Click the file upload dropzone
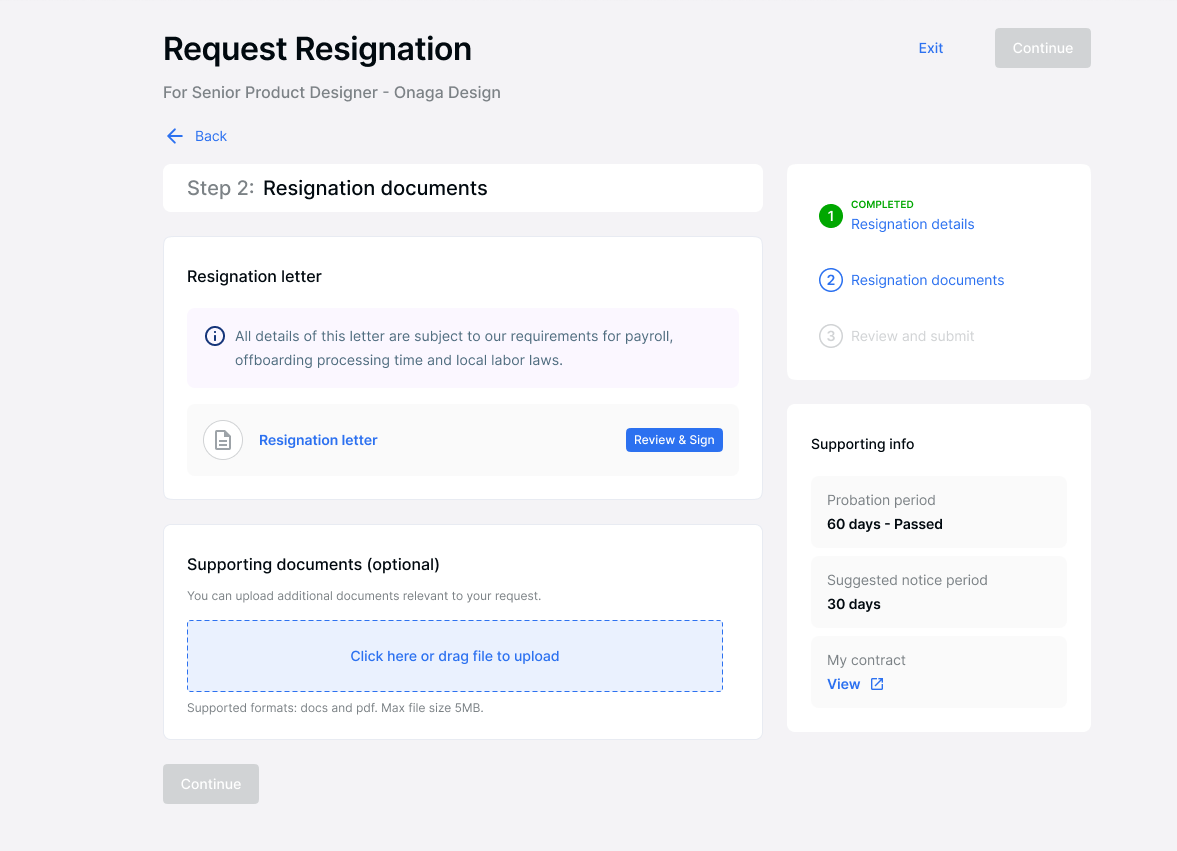The image size is (1177, 851). [455, 656]
